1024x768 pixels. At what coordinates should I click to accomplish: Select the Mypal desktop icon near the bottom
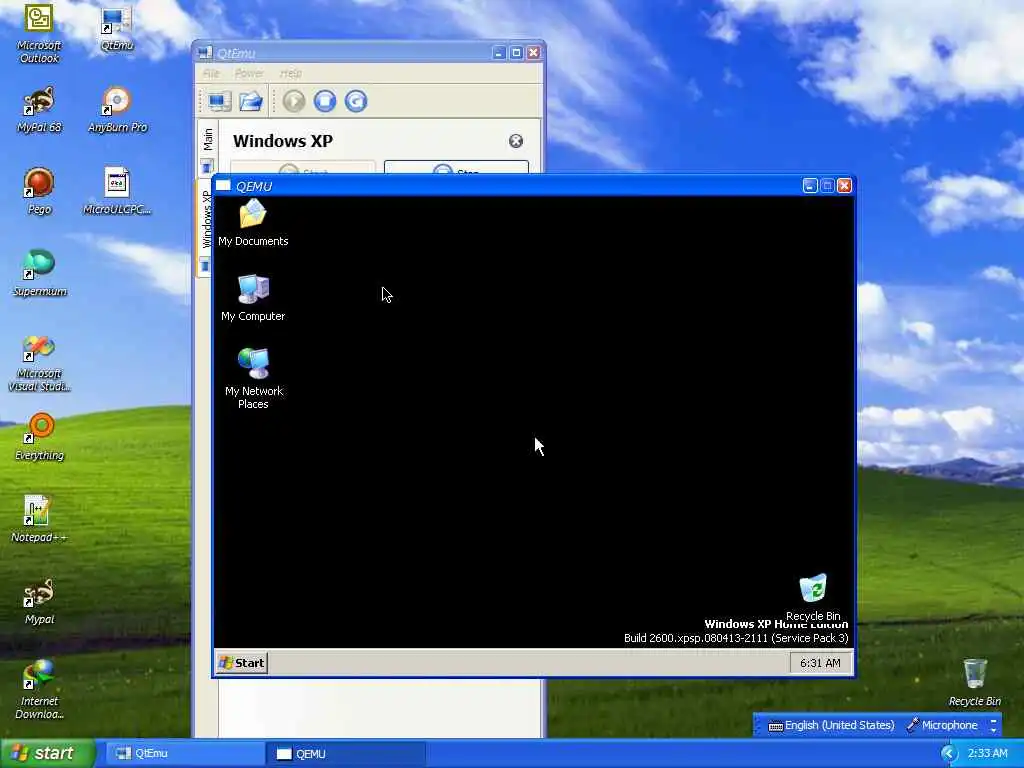[39, 601]
